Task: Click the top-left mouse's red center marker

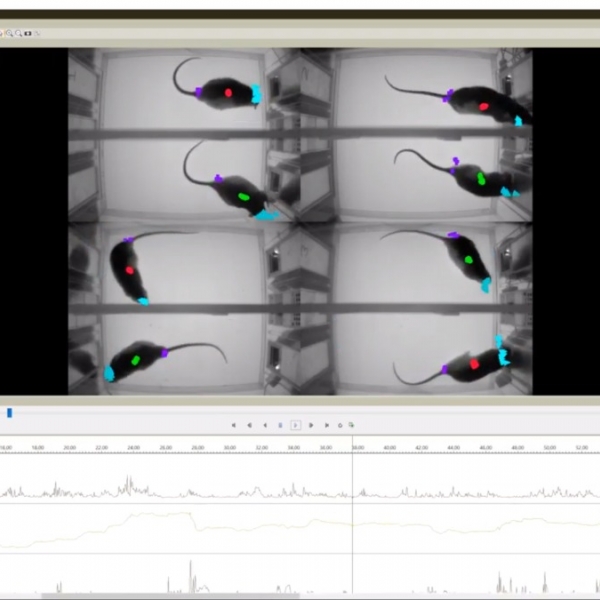Action: tap(228, 92)
